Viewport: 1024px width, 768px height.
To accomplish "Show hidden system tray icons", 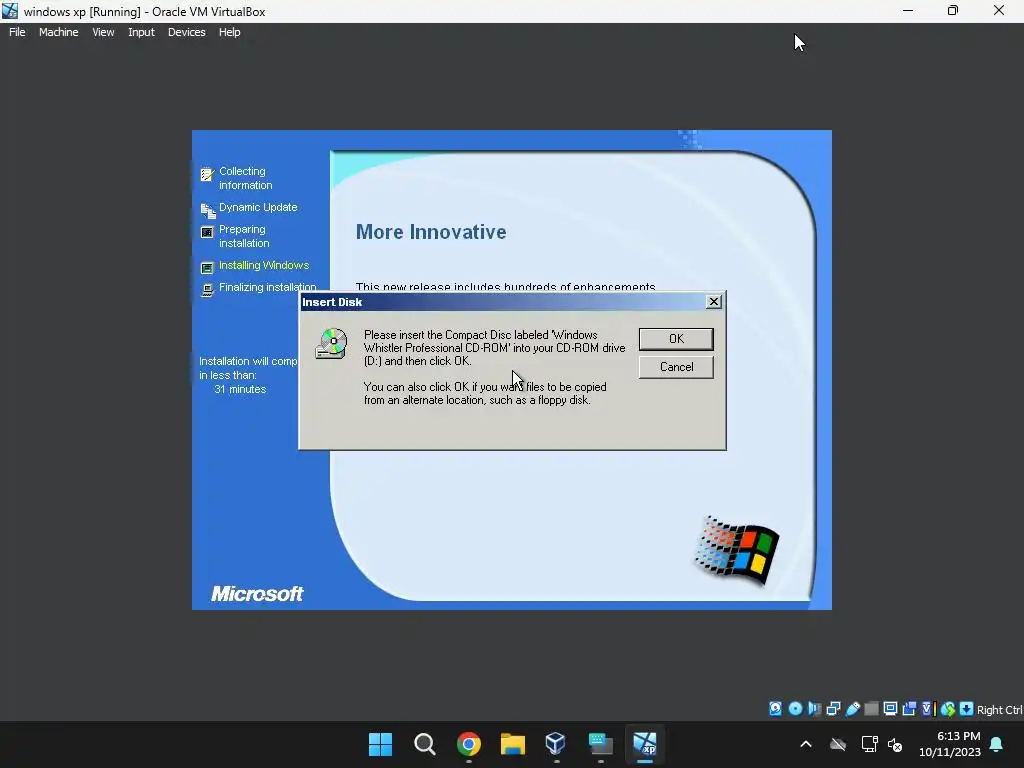I will coord(806,744).
